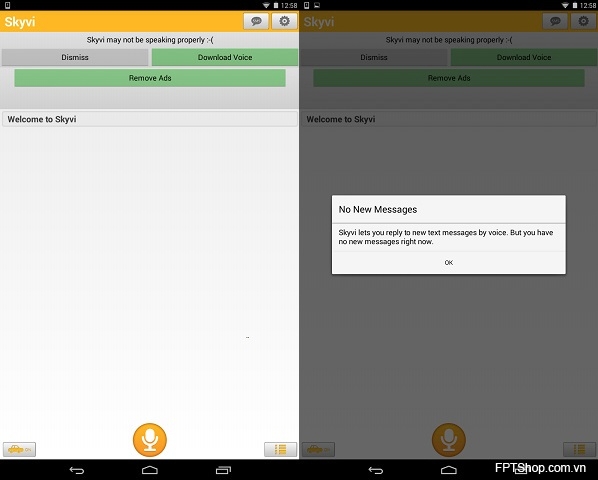Tap Android home button on left screen
The height and width of the screenshot is (480, 598).
point(150,470)
